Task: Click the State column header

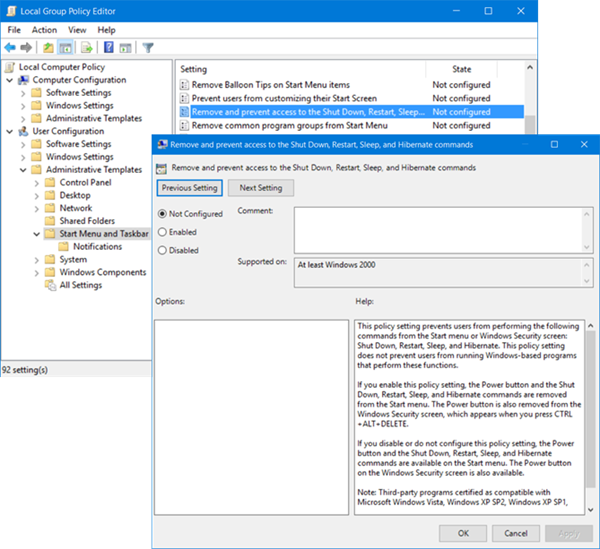Action: coord(461,69)
